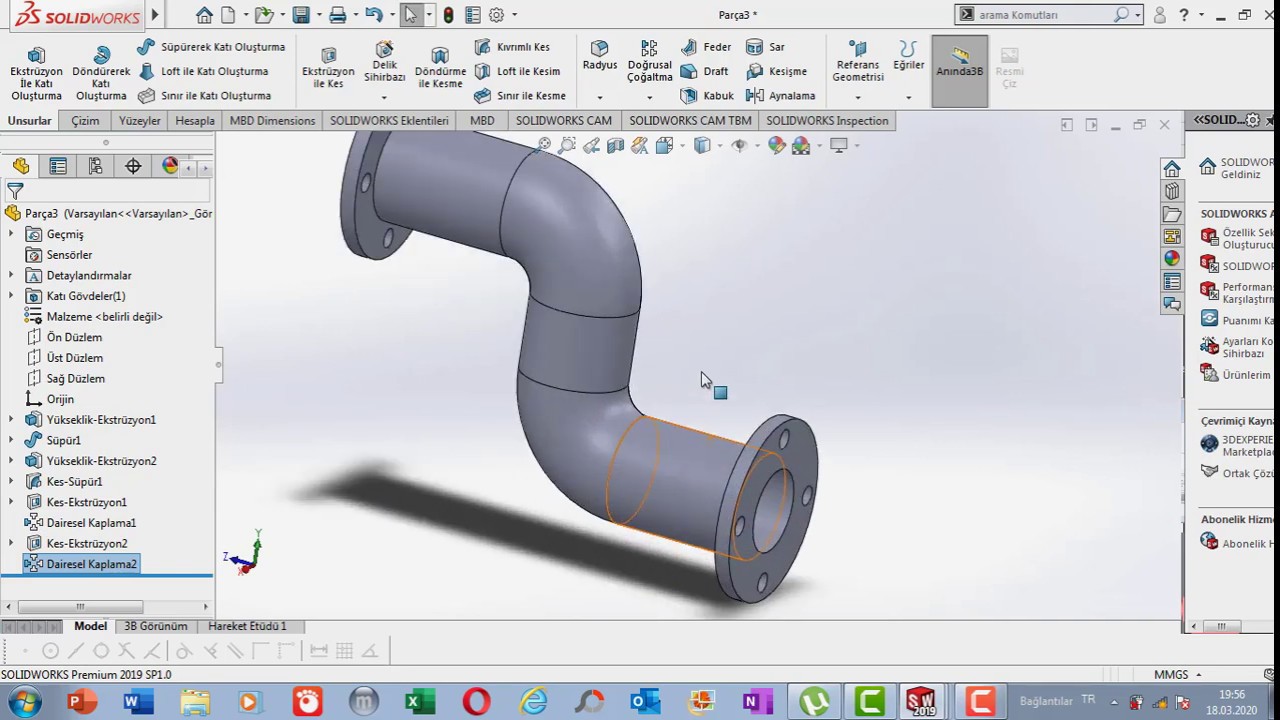Image resolution: width=1280 pixels, height=720 pixels.
Task: Select Ön Düzlem plane
Action: point(74,337)
